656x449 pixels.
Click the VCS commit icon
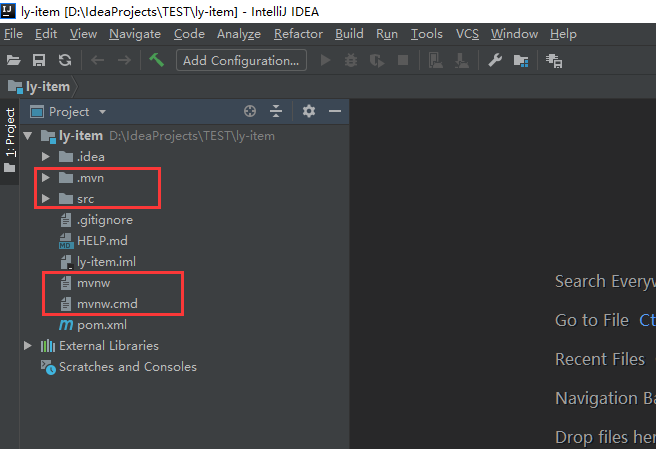click(x=462, y=61)
